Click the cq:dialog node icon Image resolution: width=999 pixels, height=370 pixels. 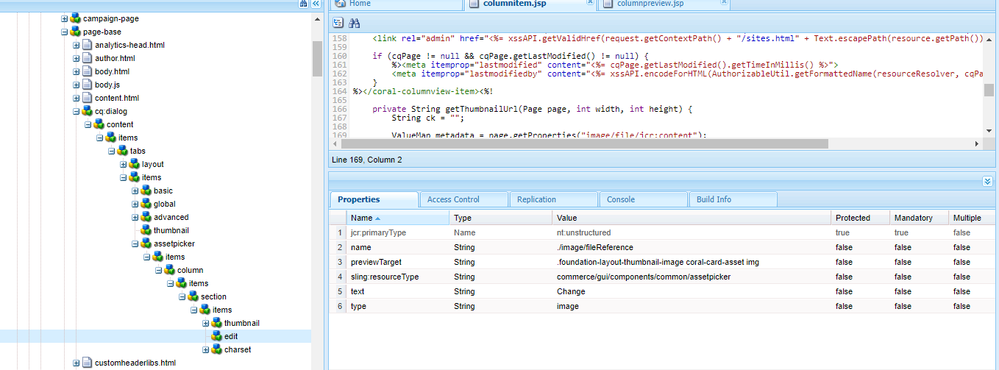tap(88, 111)
